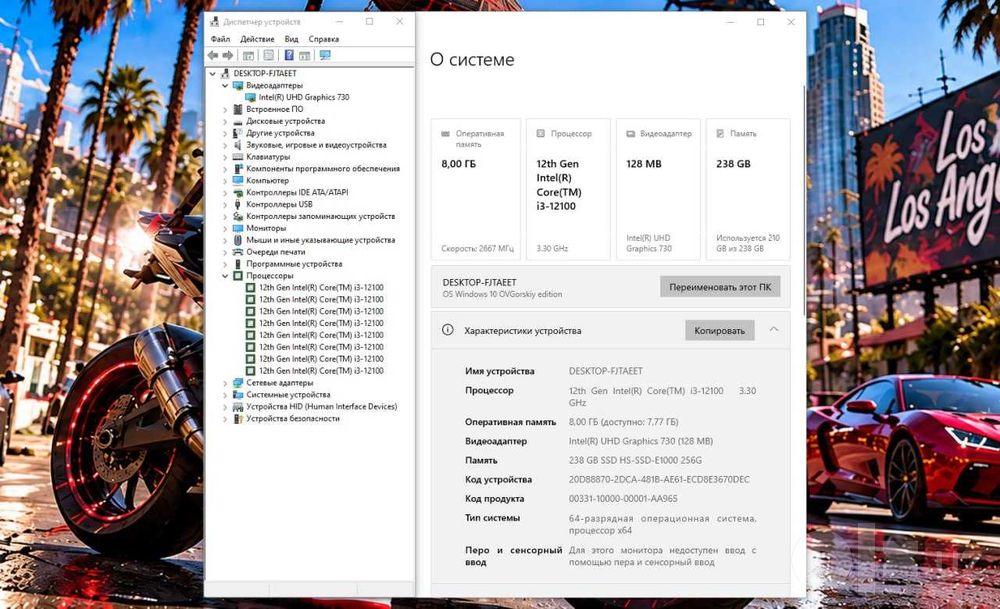Viewport: 1000px width, 609px height.
Task: Click the Устройства безопасности icon
Action: tap(238, 418)
